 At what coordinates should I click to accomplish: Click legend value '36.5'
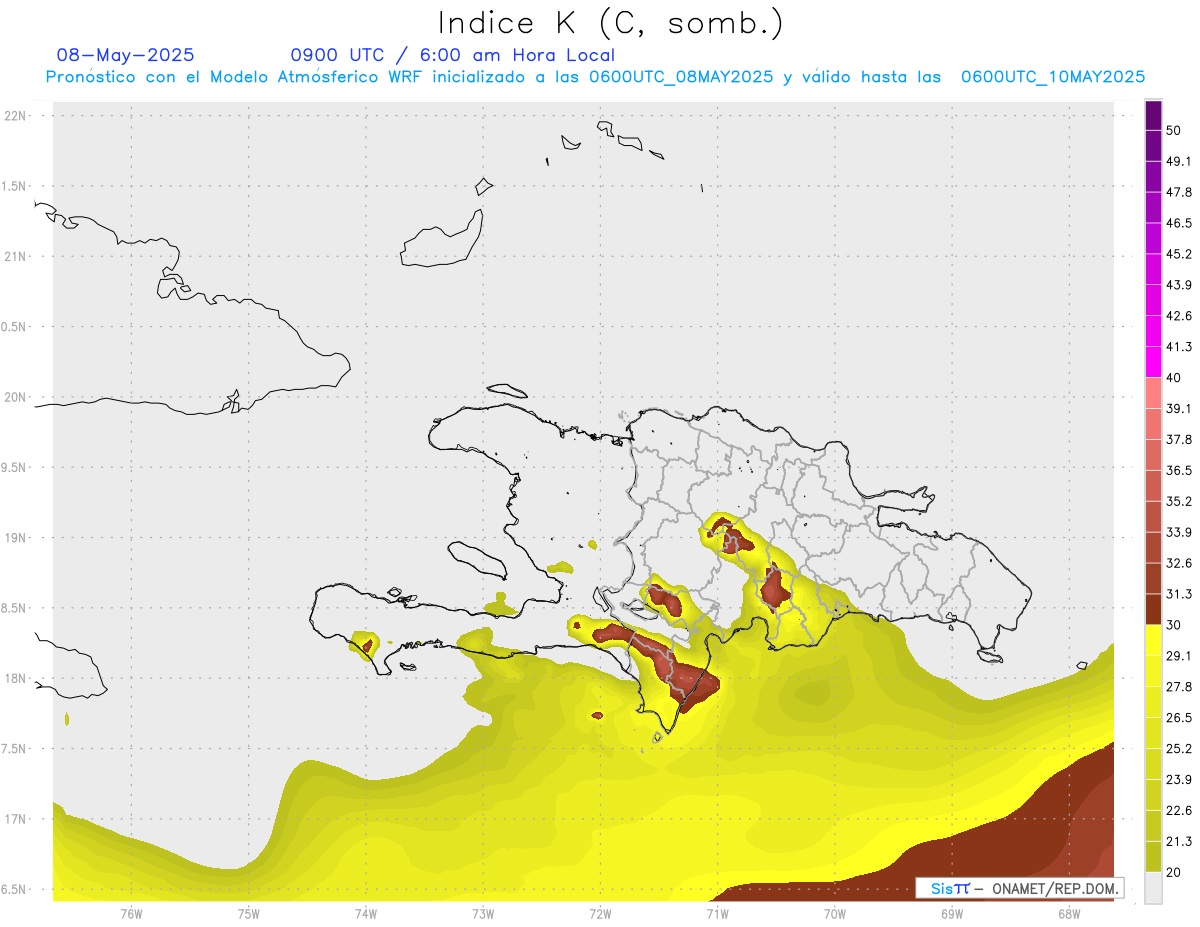pos(1179,470)
